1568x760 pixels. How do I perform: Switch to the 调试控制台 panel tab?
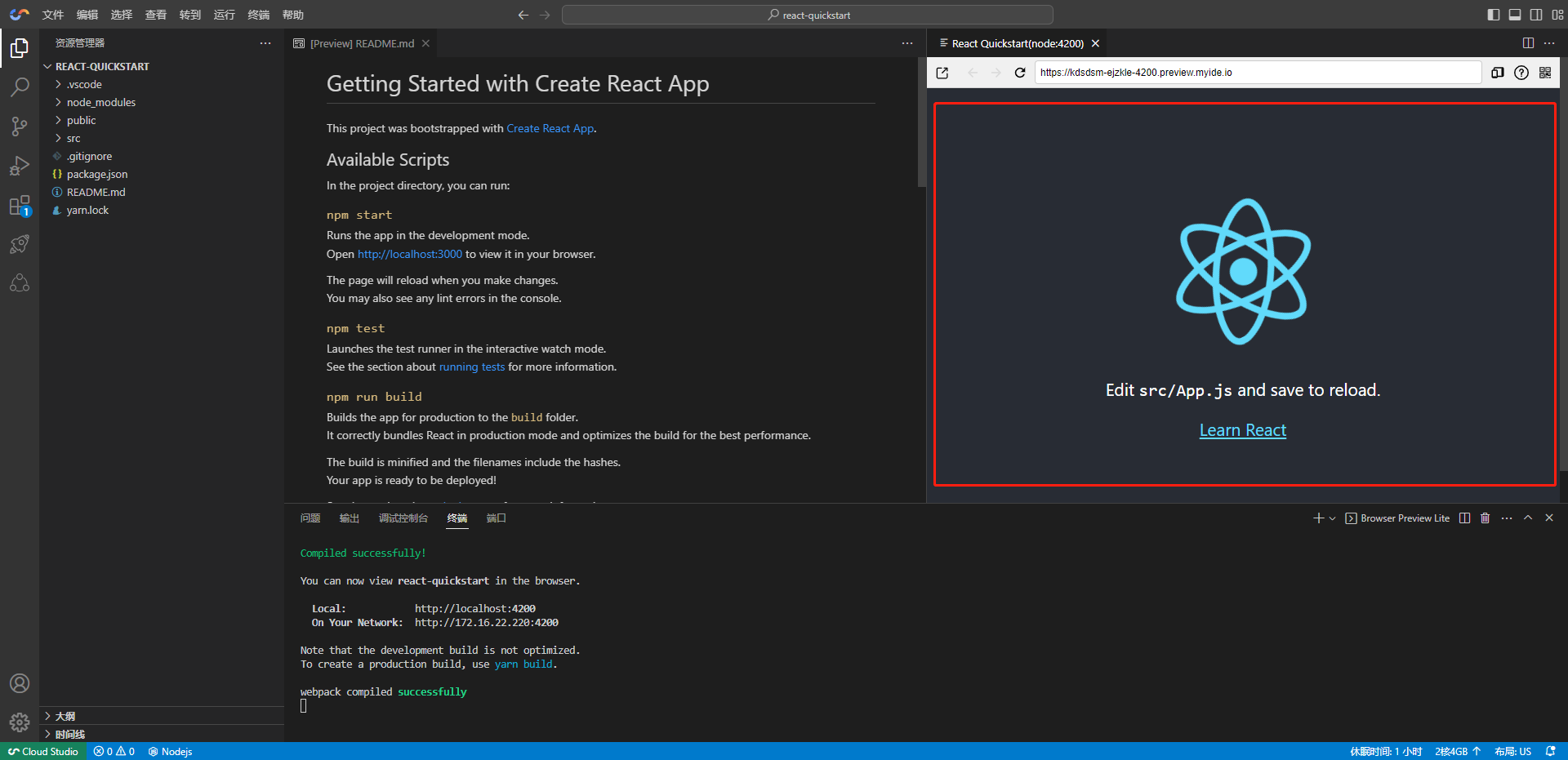click(403, 518)
